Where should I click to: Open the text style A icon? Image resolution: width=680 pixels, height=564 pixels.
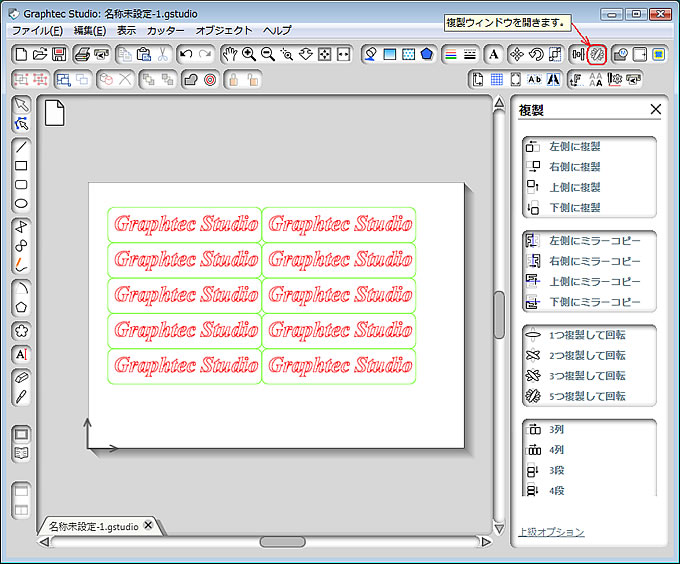coord(493,55)
